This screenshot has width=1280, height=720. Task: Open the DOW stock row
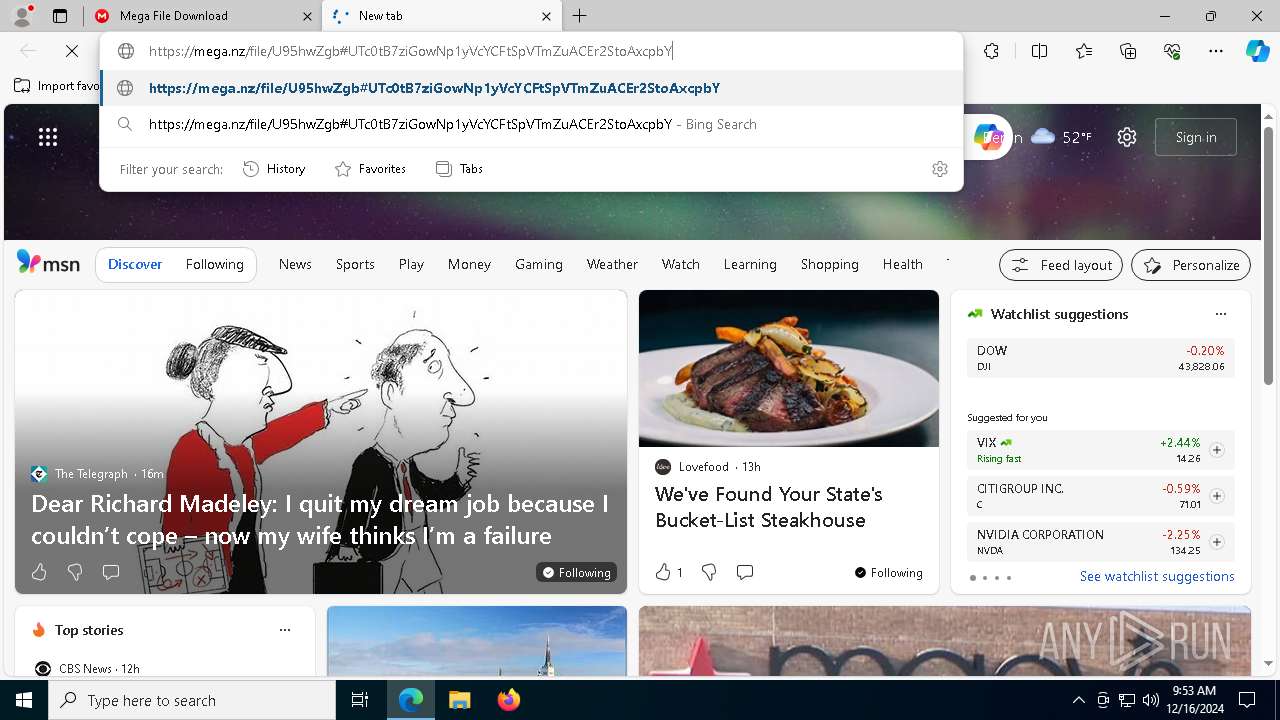pos(1101,358)
